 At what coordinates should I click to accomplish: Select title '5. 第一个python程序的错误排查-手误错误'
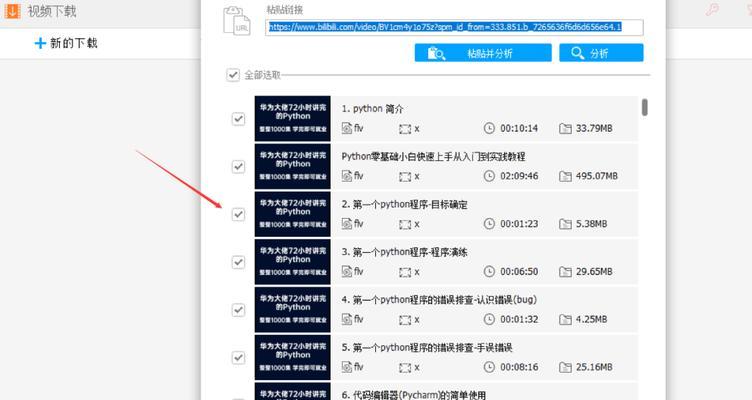tap(427, 348)
